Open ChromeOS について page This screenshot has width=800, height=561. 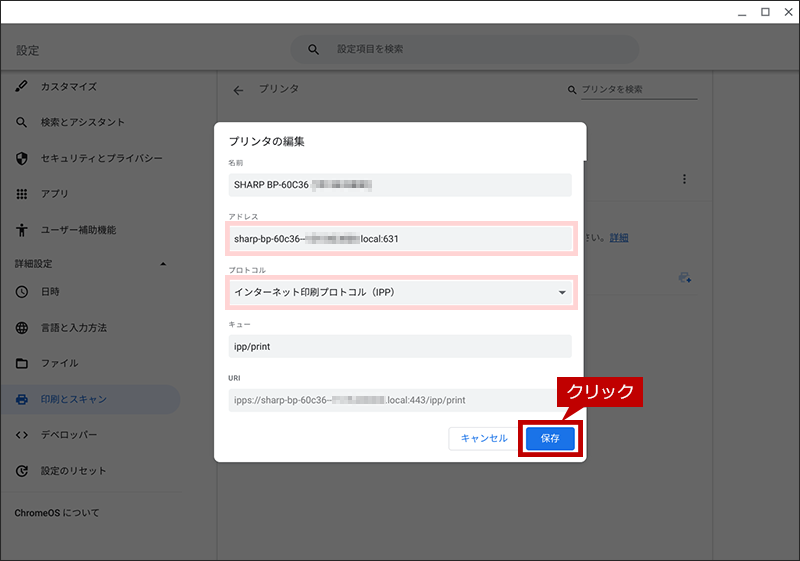click(57, 513)
